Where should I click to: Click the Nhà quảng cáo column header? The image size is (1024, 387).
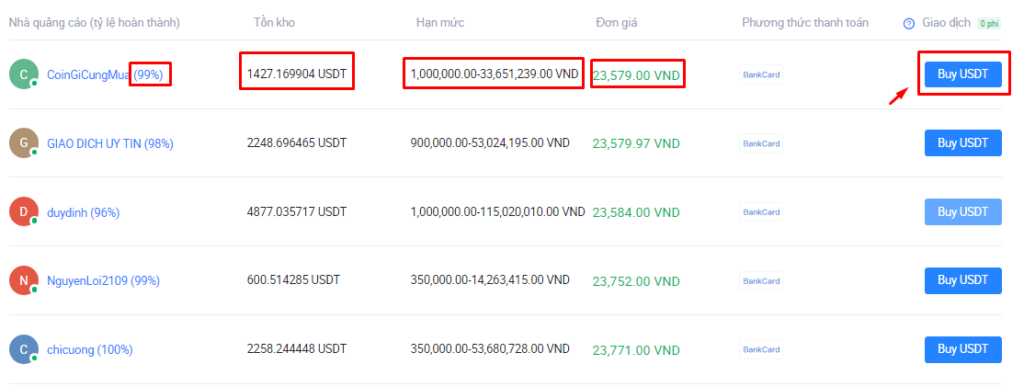[x=94, y=23]
